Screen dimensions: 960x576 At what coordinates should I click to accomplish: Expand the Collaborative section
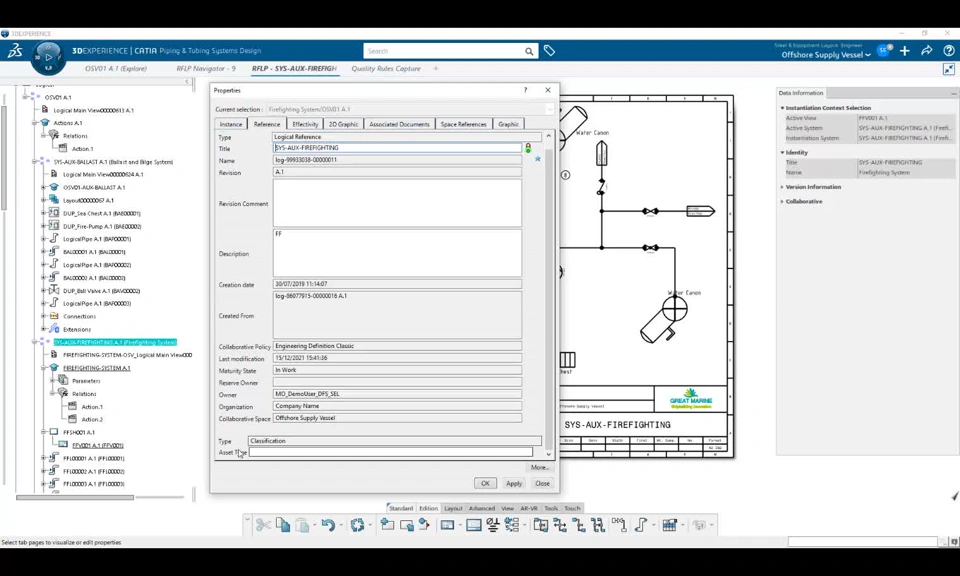pyautogui.click(x=782, y=201)
